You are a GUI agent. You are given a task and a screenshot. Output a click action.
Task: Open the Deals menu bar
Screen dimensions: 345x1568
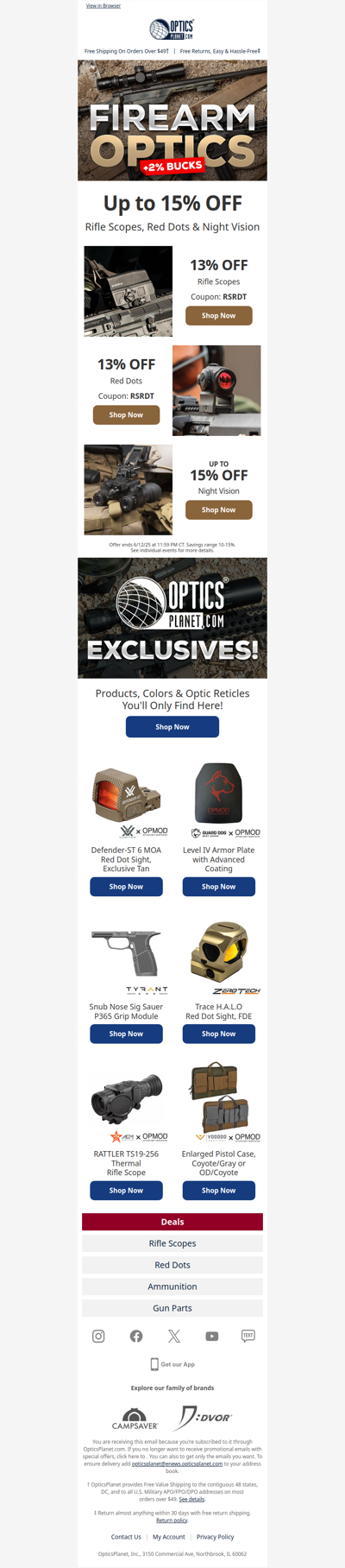pos(172,1222)
